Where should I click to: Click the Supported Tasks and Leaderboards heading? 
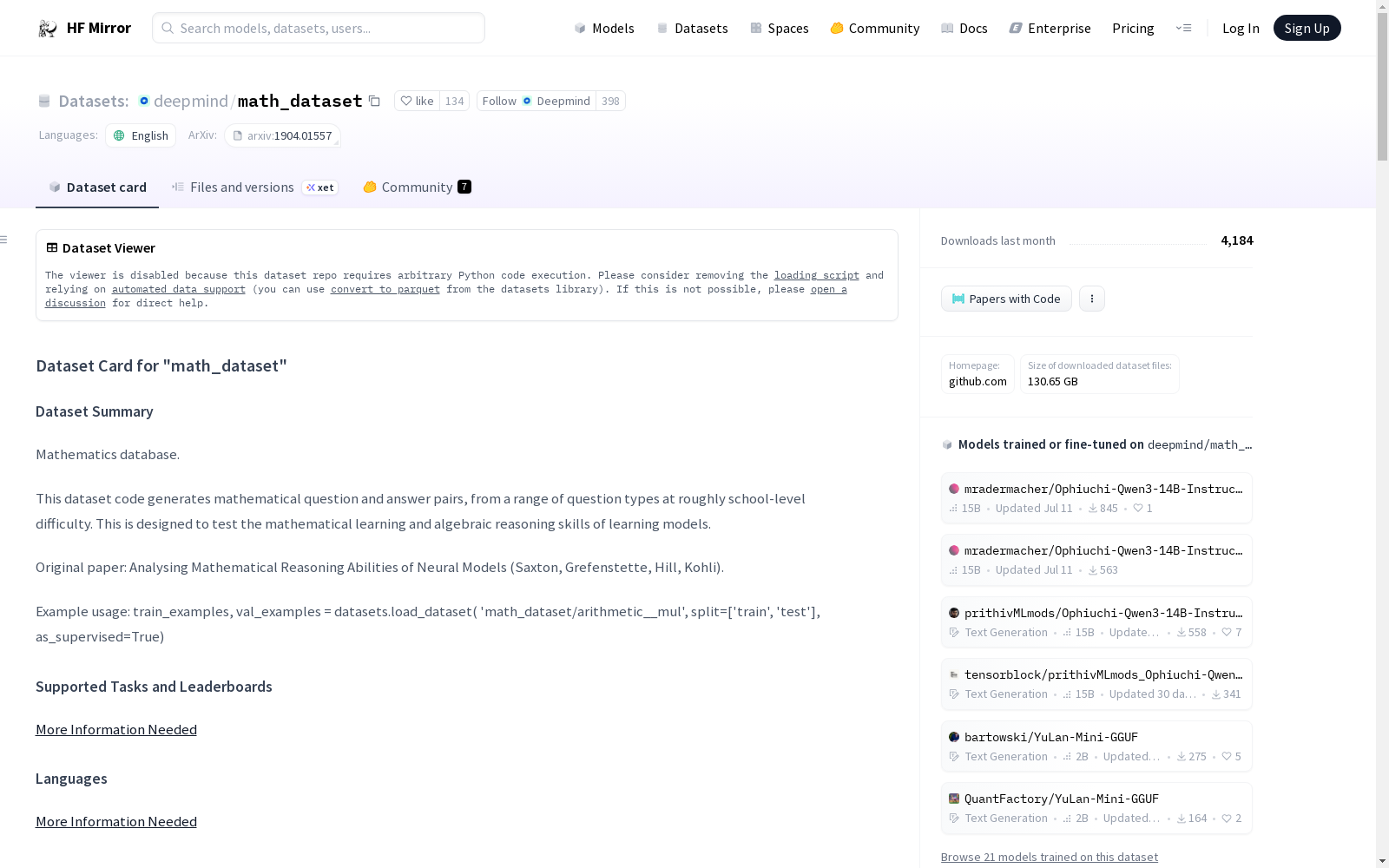click(x=154, y=687)
